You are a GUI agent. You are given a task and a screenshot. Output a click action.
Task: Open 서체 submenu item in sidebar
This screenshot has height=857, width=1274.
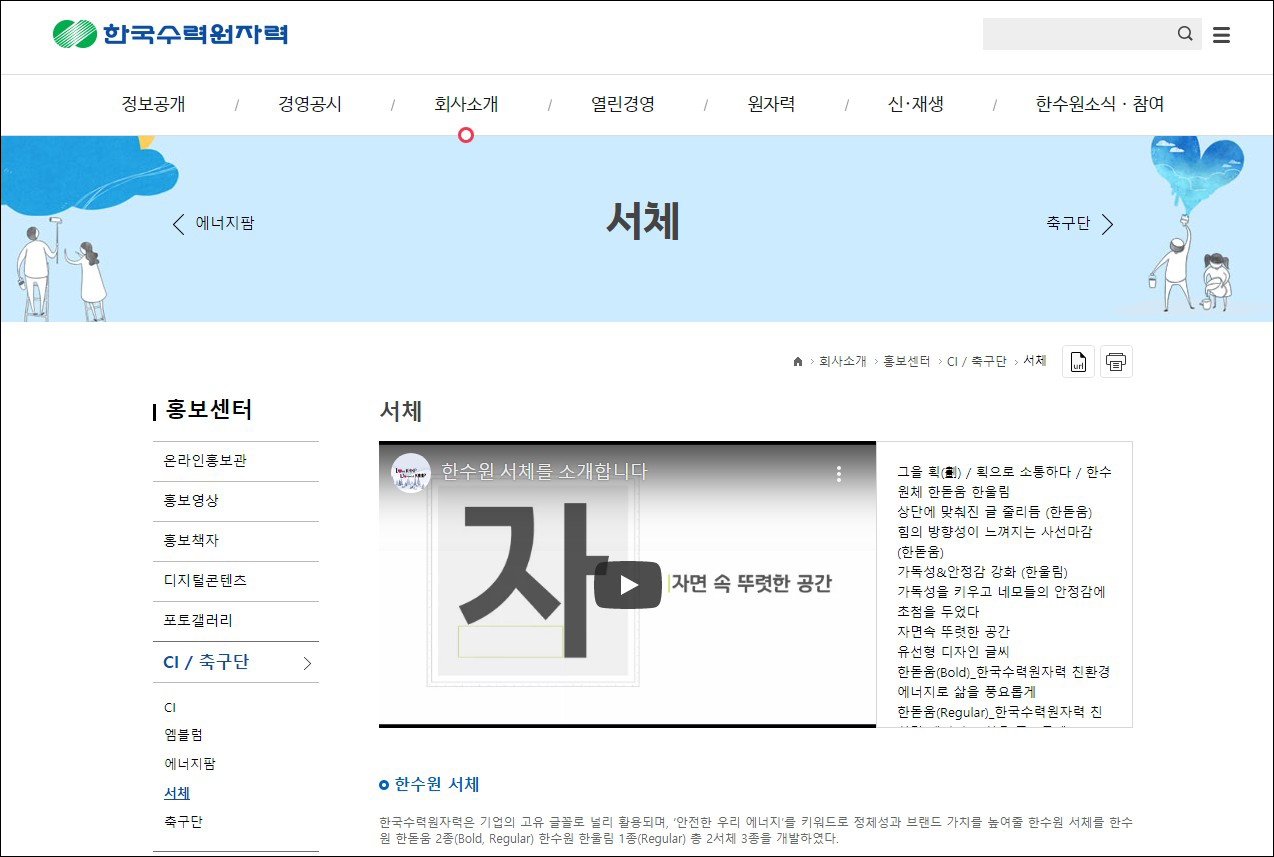[177, 793]
